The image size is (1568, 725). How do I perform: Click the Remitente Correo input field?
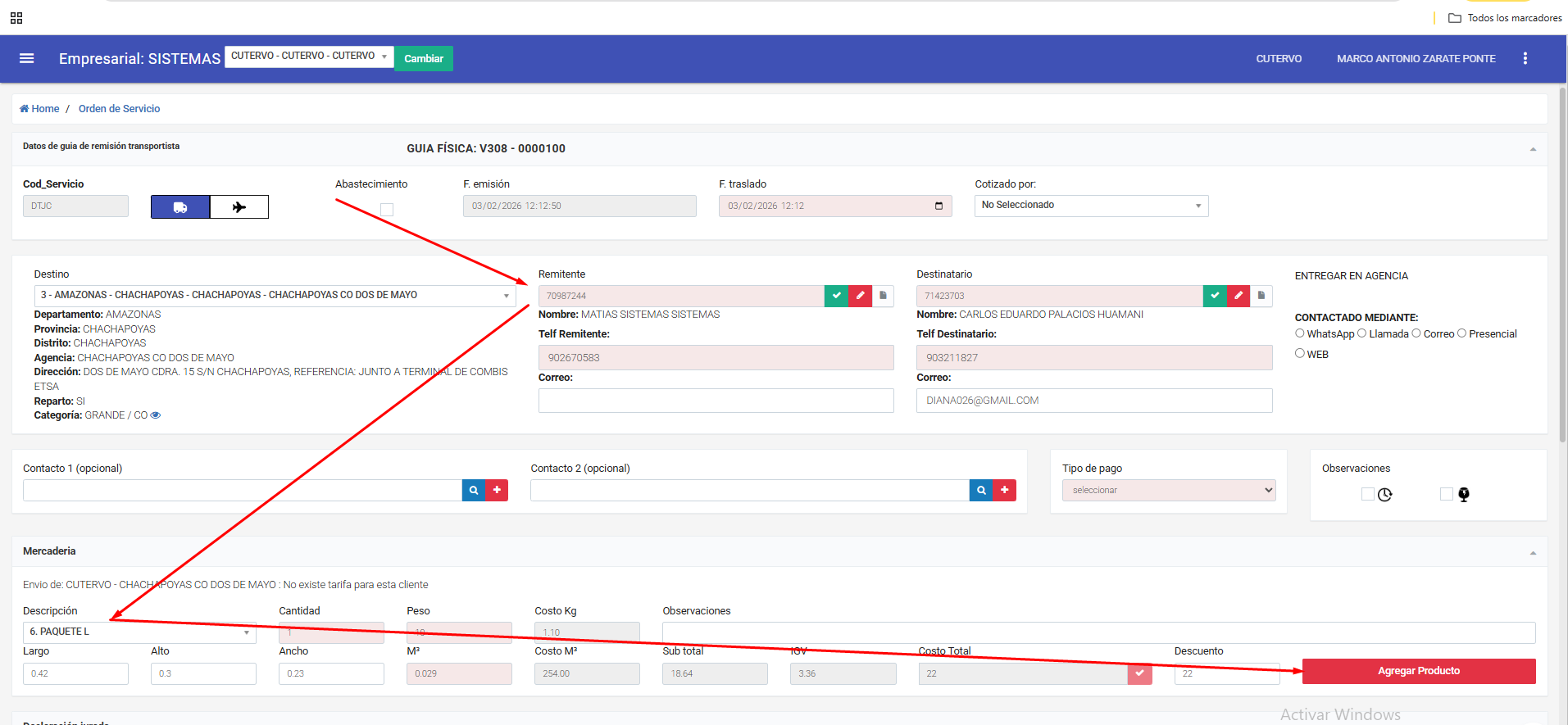click(x=716, y=401)
